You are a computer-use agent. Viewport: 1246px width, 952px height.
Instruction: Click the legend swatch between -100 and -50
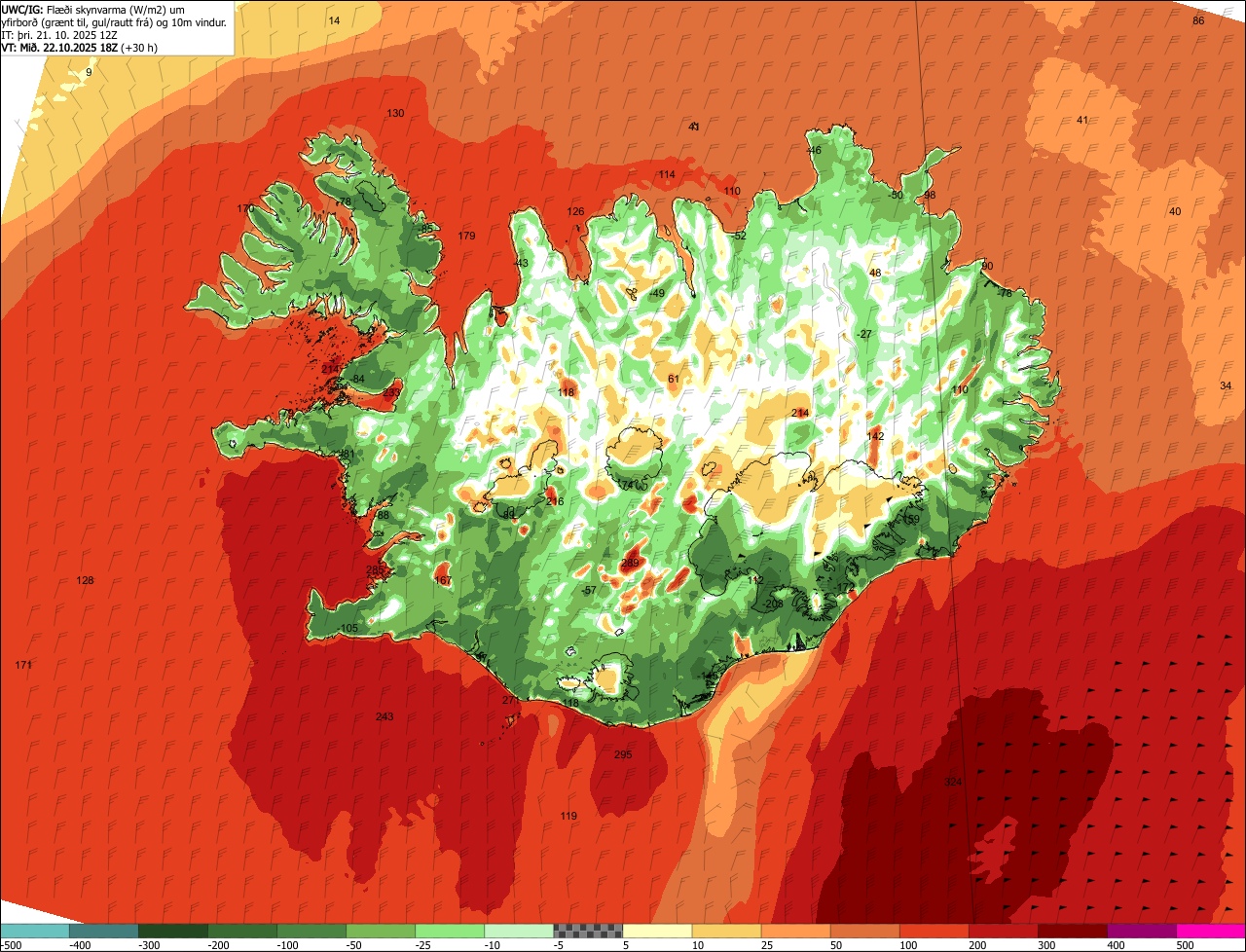(x=311, y=931)
